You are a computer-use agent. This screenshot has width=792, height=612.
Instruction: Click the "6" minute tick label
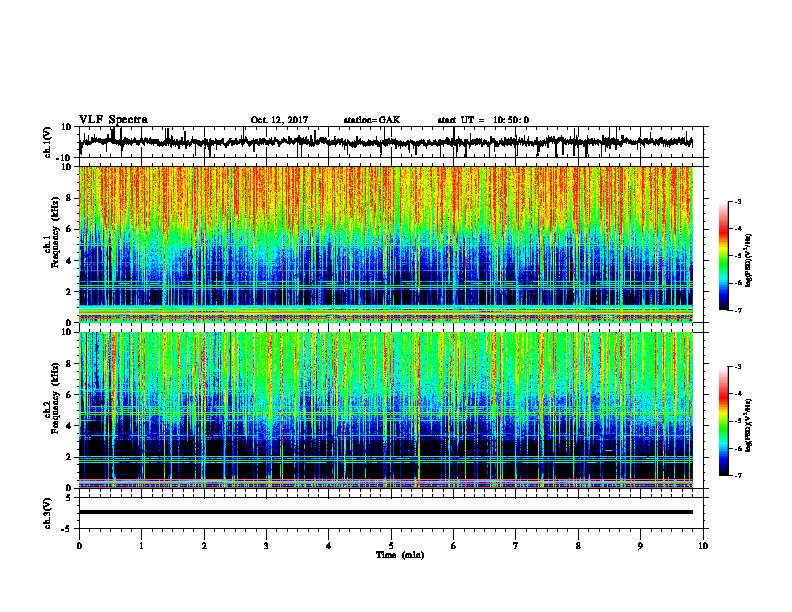pos(454,546)
